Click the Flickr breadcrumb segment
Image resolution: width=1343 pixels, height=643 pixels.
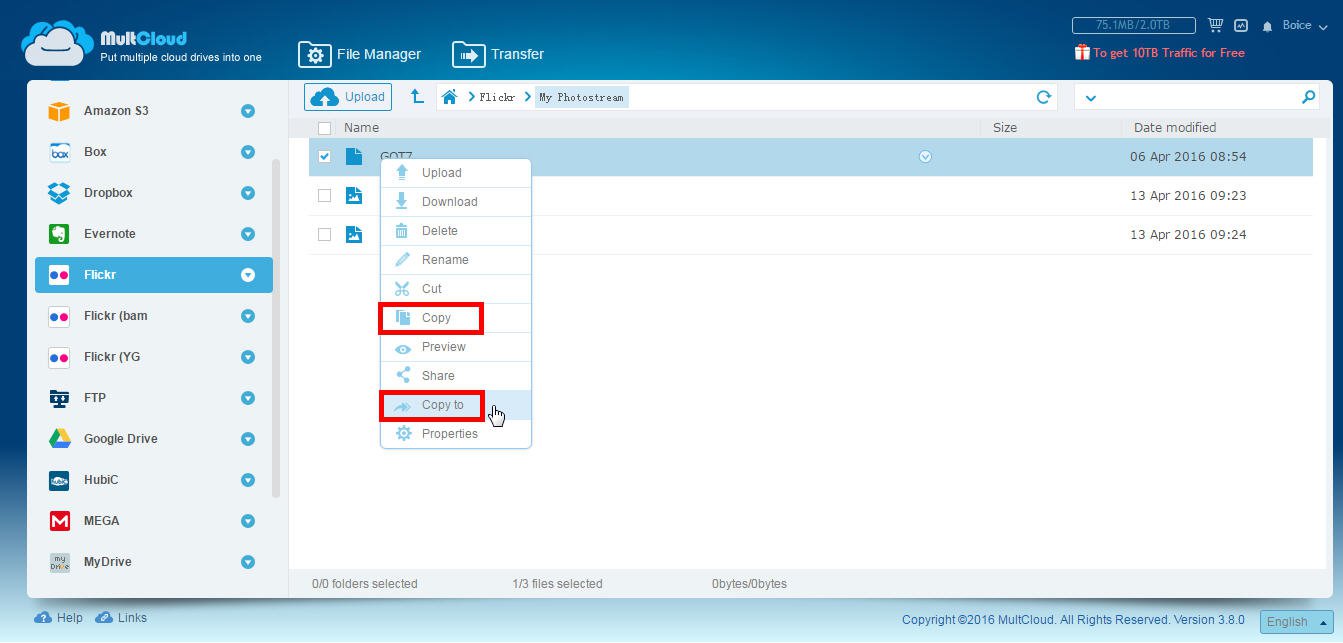tap(497, 97)
